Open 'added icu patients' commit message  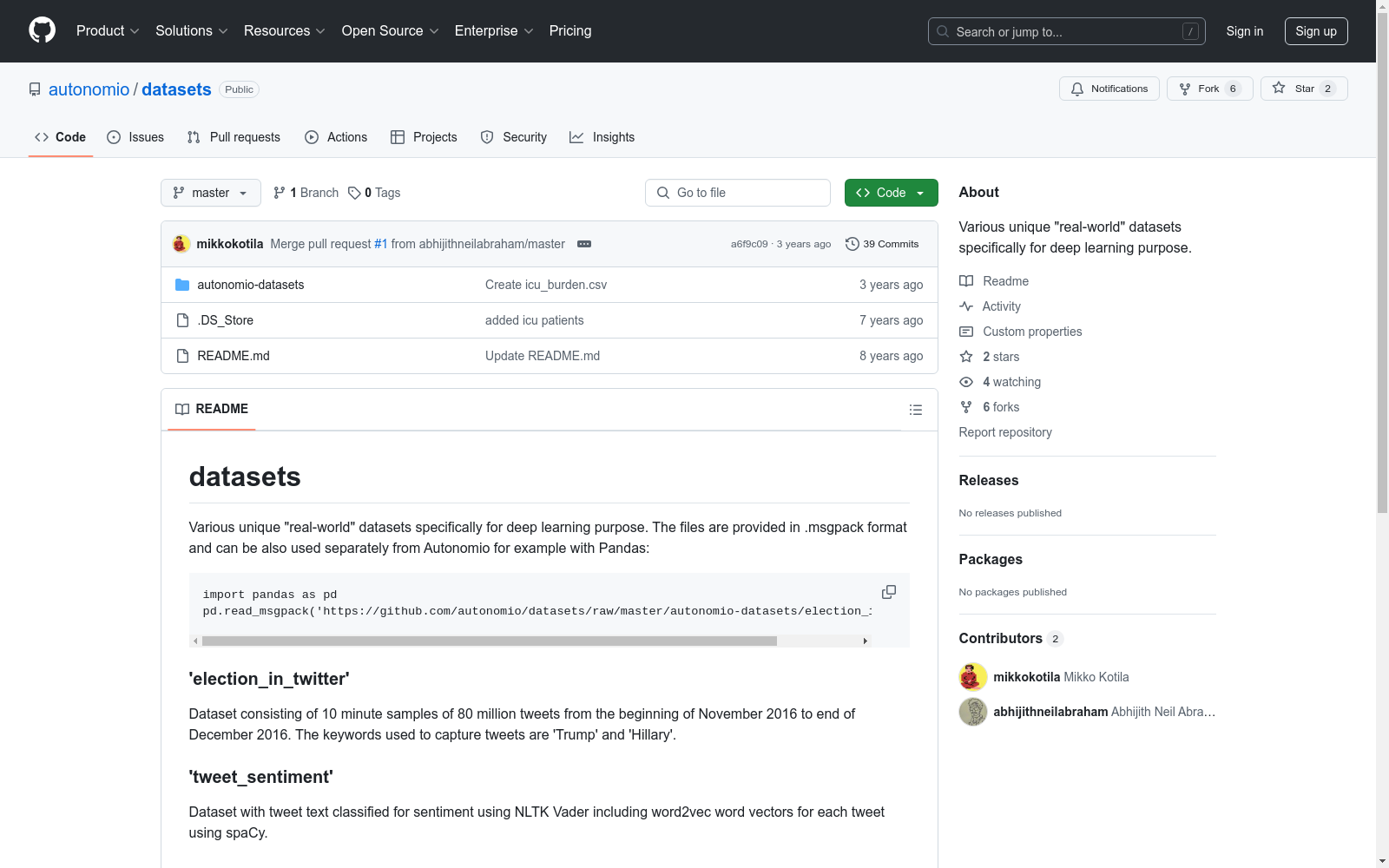point(535,320)
